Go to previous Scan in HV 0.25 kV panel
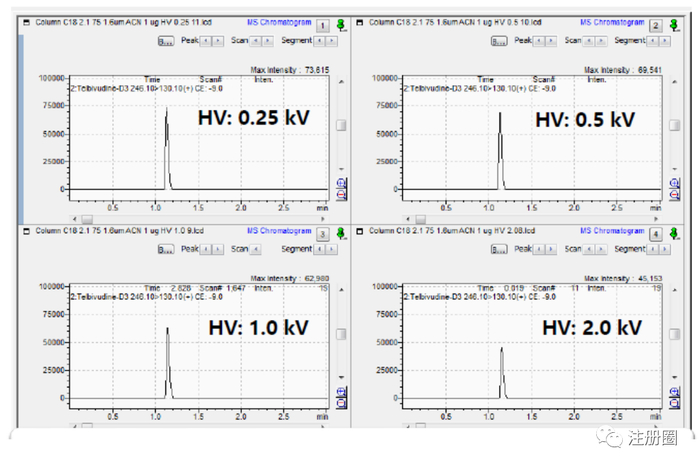 point(256,41)
